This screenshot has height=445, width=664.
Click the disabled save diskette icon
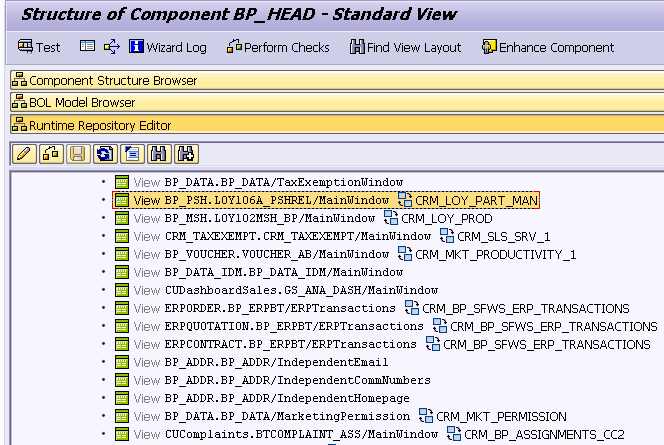(78, 154)
